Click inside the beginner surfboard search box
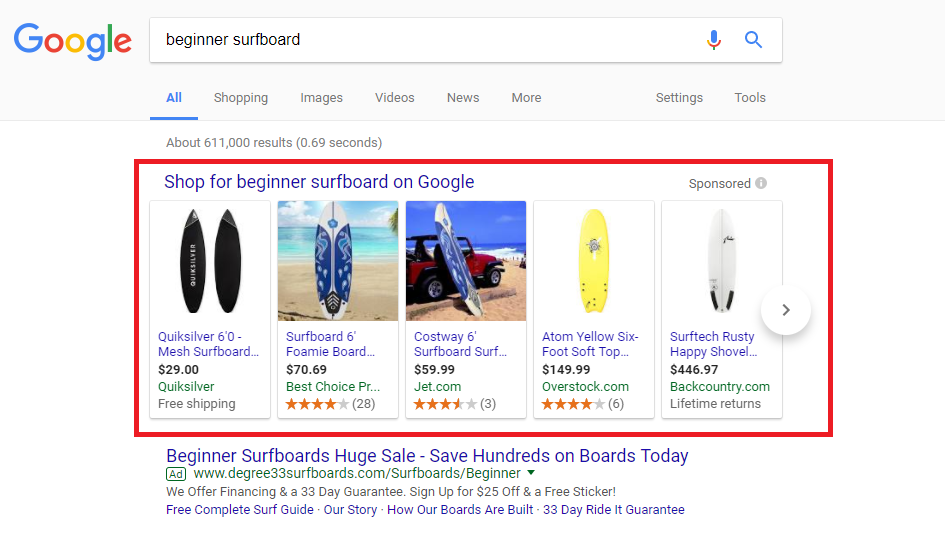Viewport: 945px width, 538px height. pyautogui.click(x=420, y=40)
